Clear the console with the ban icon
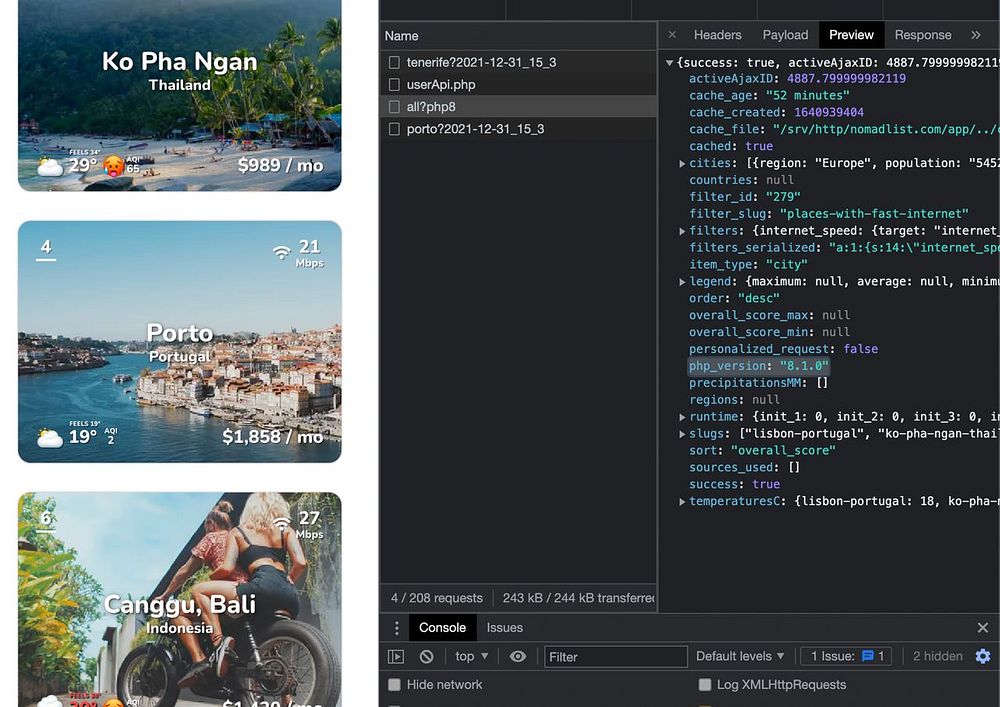This screenshot has height=707, width=1000. click(x=427, y=657)
